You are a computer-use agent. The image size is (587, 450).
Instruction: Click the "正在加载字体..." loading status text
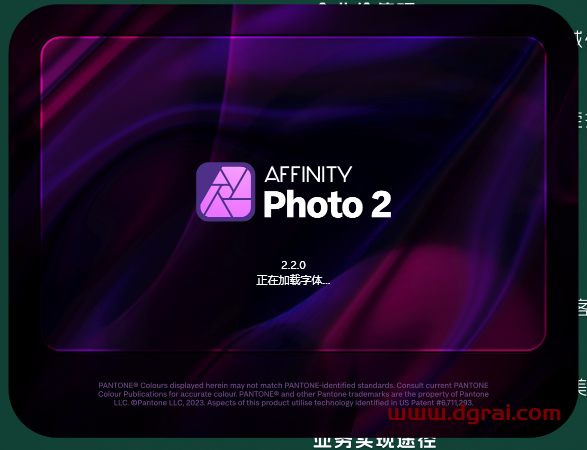293,280
